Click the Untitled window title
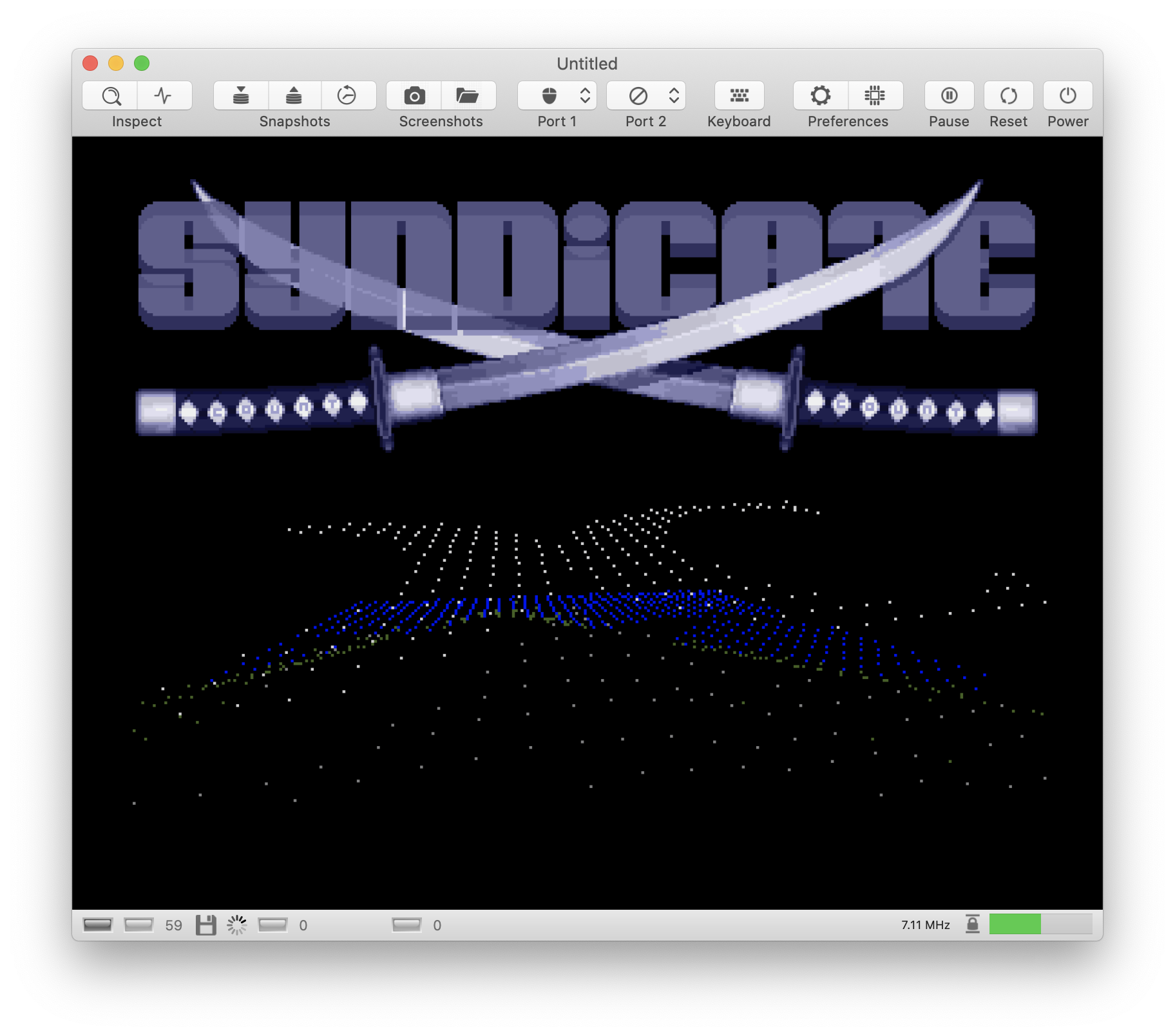This screenshot has height=1036, width=1175. click(587, 63)
